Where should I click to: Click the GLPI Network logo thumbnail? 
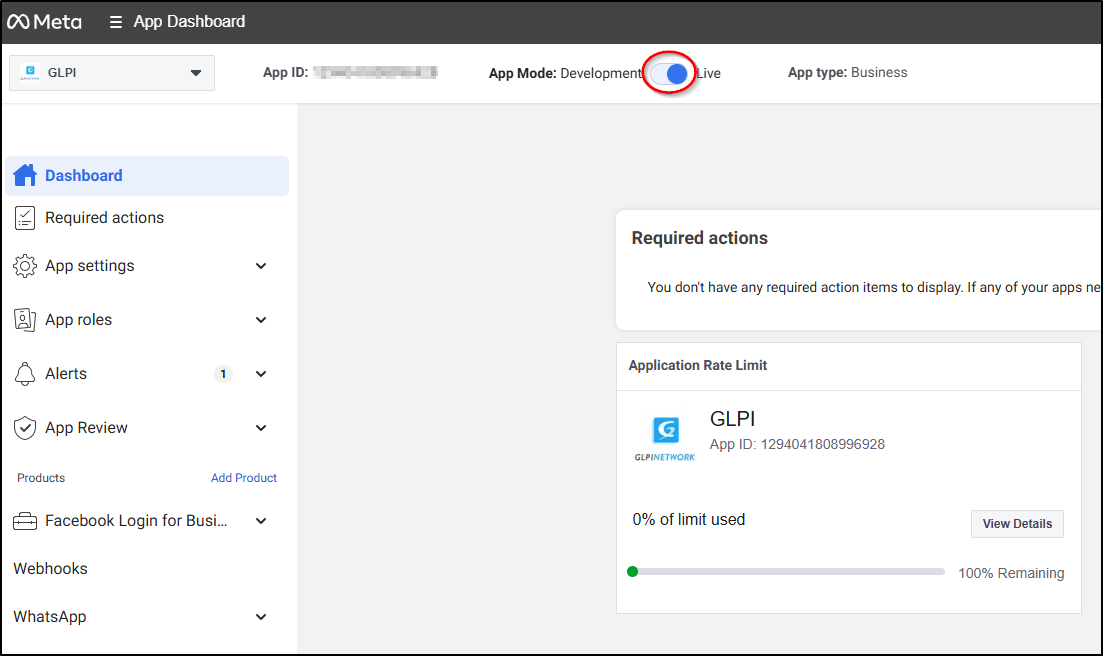click(x=665, y=438)
